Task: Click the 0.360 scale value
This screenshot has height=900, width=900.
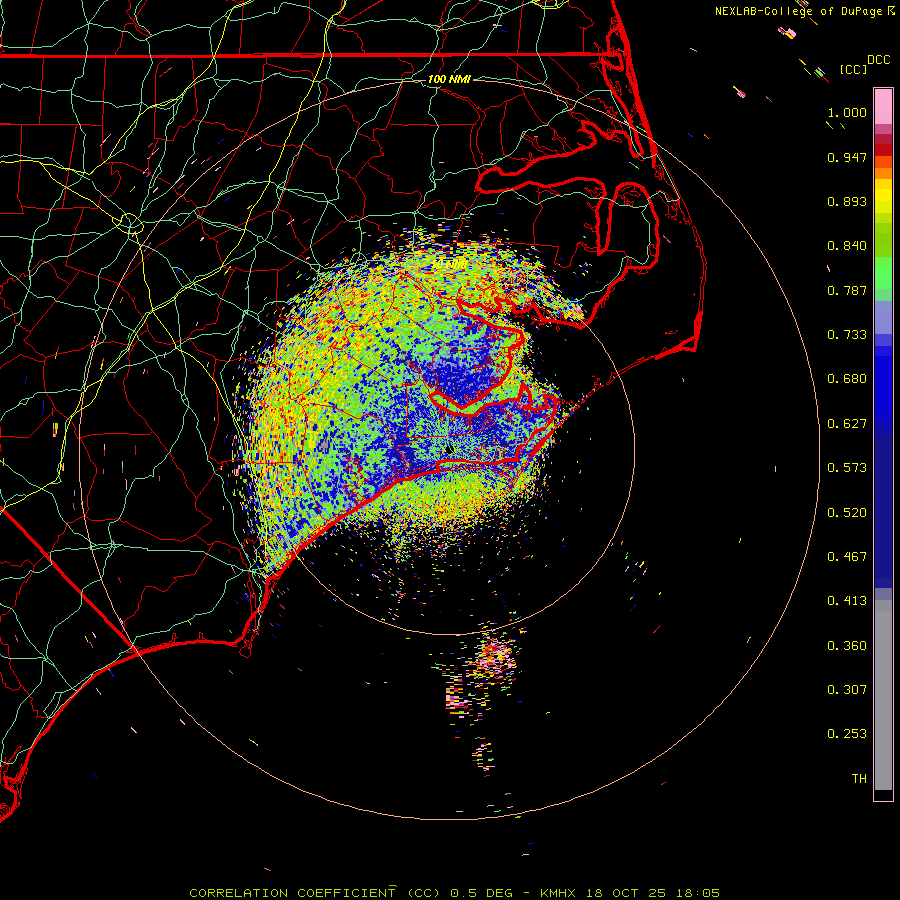Action: (x=847, y=646)
